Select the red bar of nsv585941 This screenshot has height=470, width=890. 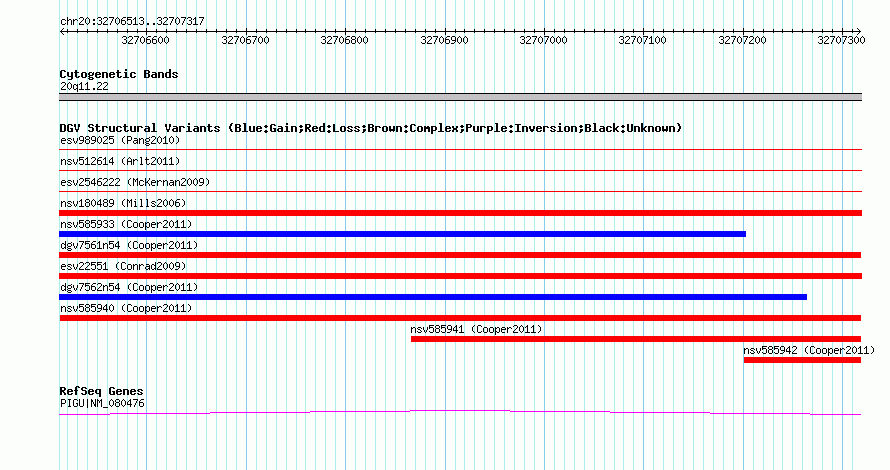[x=636, y=339]
